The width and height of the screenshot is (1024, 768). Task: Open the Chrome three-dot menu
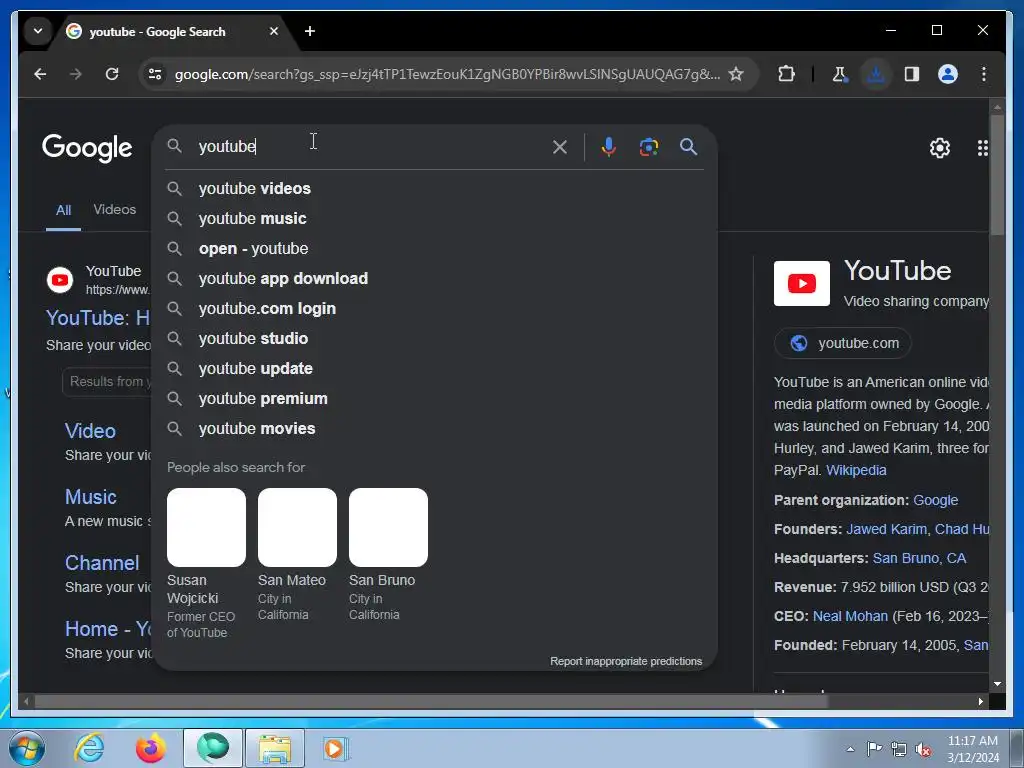point(984,74)
